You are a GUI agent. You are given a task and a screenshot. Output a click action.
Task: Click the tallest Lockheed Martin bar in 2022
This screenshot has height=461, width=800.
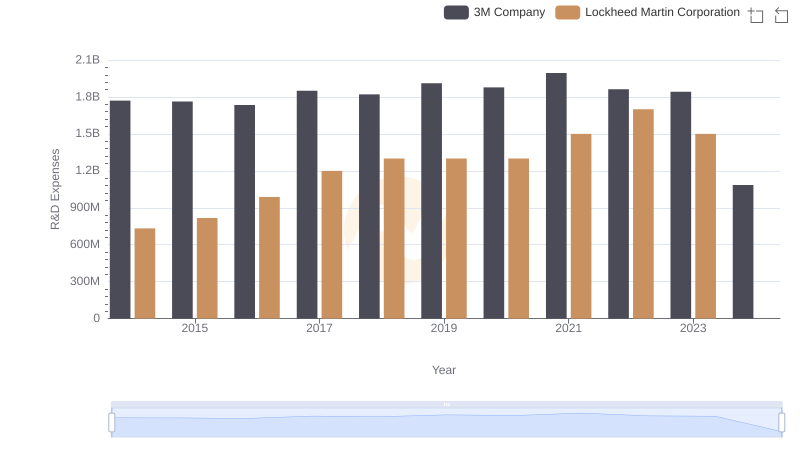coord(643,214)
